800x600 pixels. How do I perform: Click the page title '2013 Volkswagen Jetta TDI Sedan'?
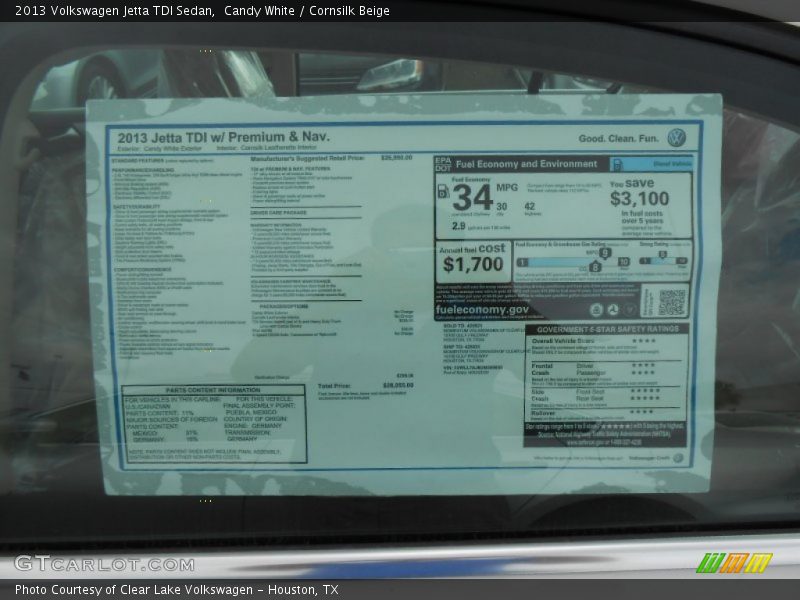(115, 11)
